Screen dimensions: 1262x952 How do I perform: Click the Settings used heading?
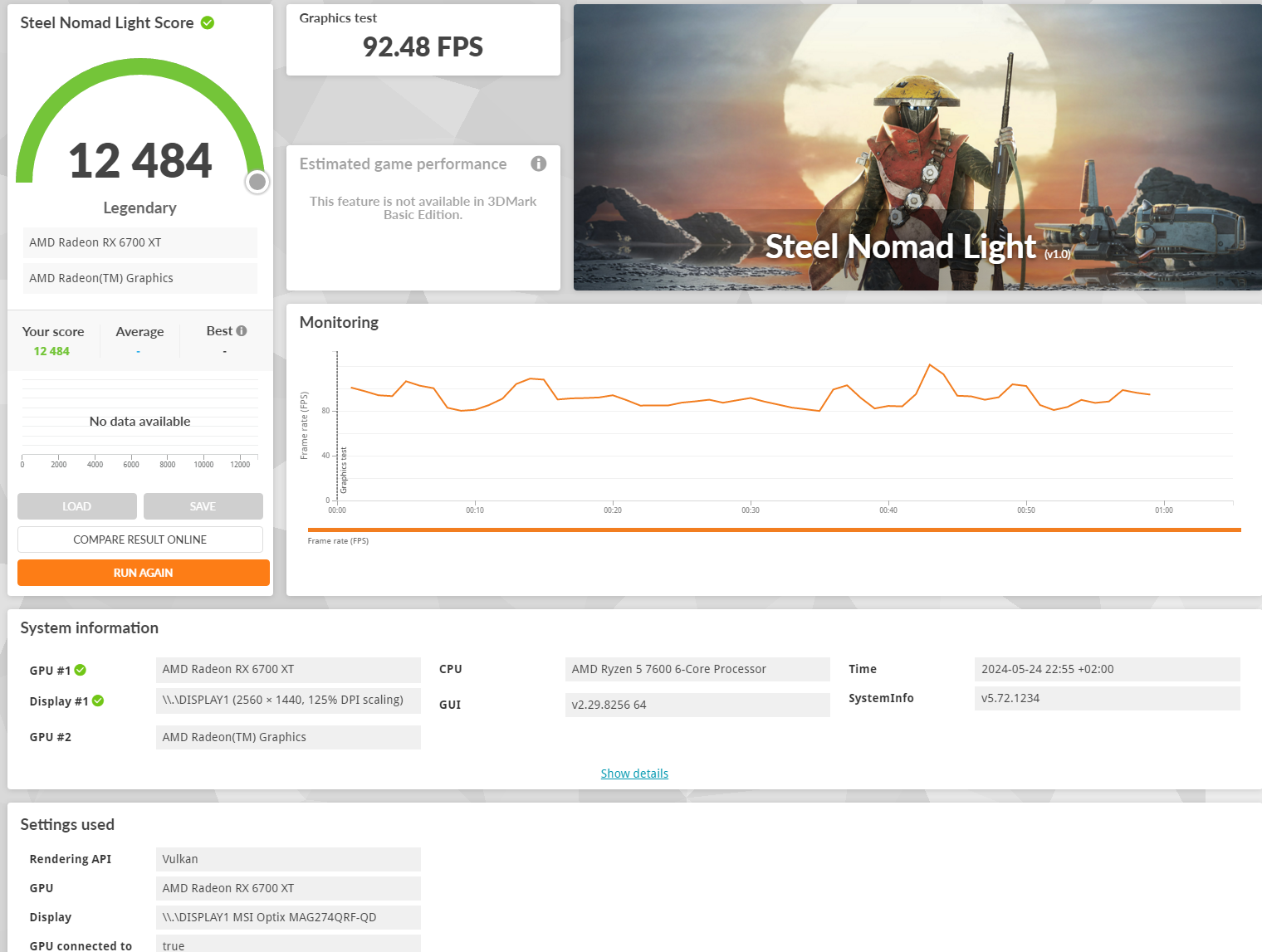(x=67, y=825)
